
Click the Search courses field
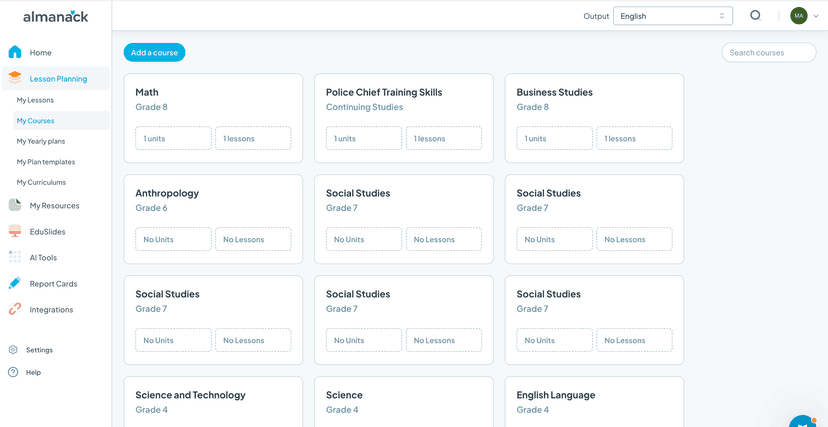coord(768,52)
